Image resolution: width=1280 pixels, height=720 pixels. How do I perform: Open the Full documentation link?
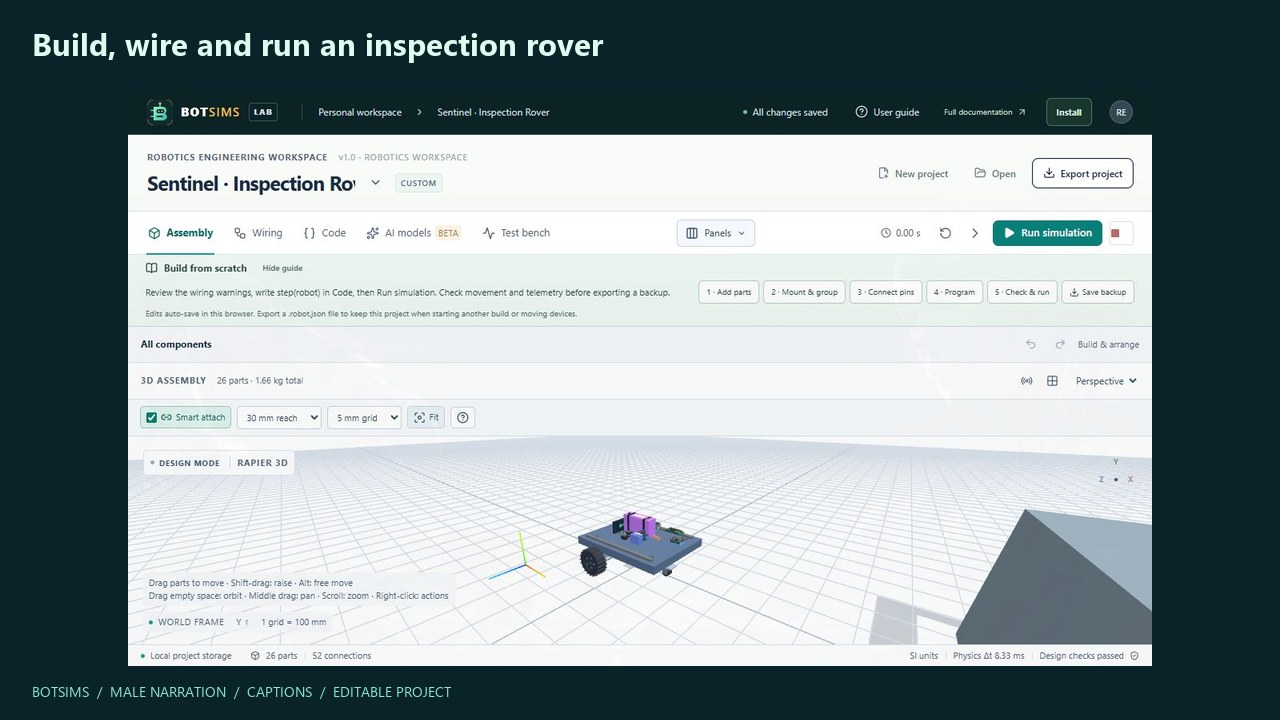click(985, 112)
